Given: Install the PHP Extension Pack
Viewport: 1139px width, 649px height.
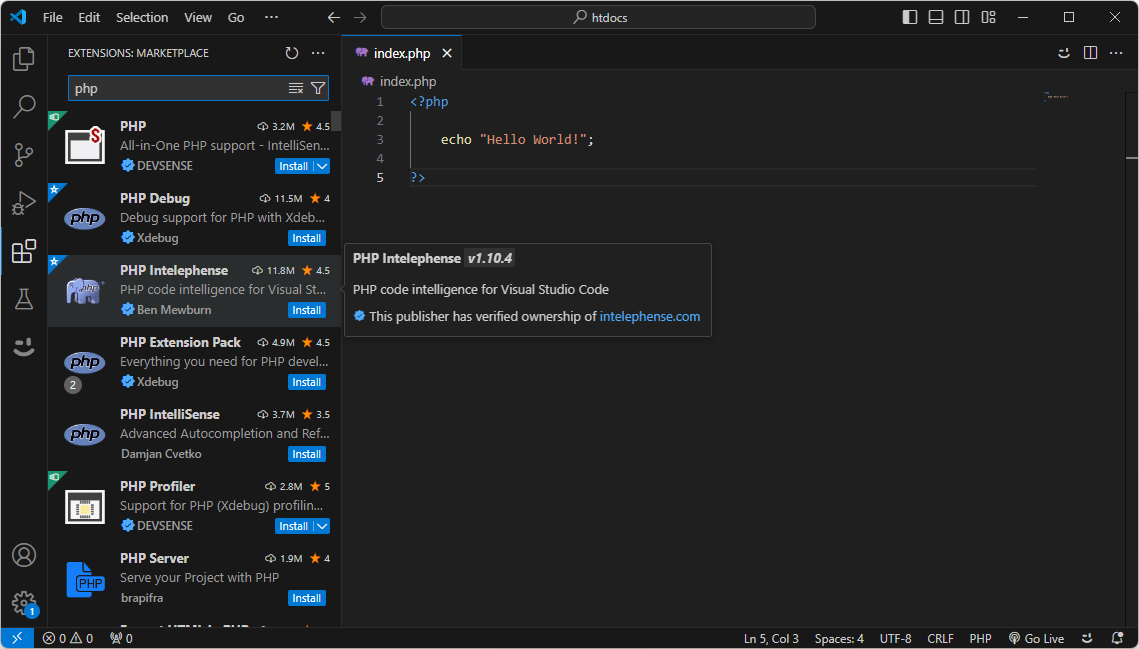Looking at the screenshot, I should (307, 382).
